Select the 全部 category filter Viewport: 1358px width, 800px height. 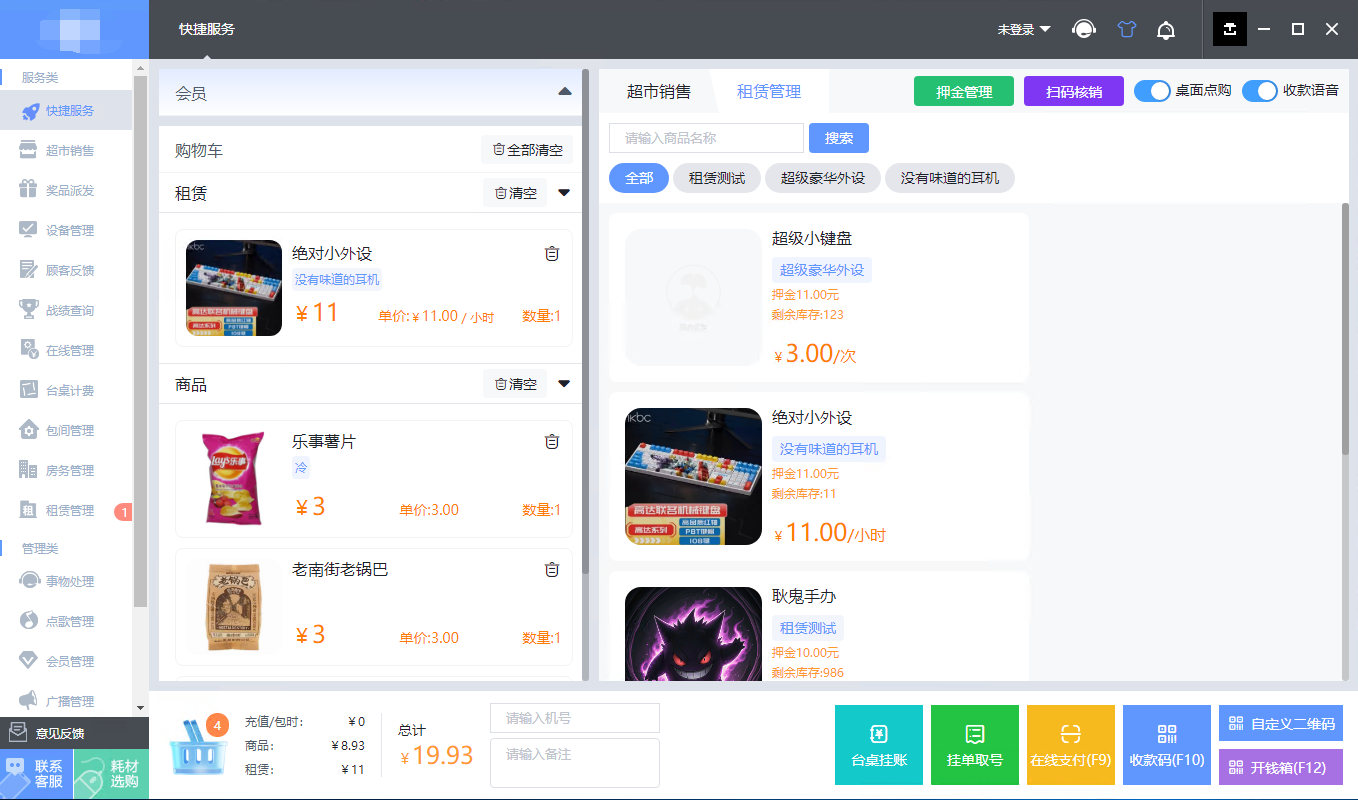coord(639,178)
